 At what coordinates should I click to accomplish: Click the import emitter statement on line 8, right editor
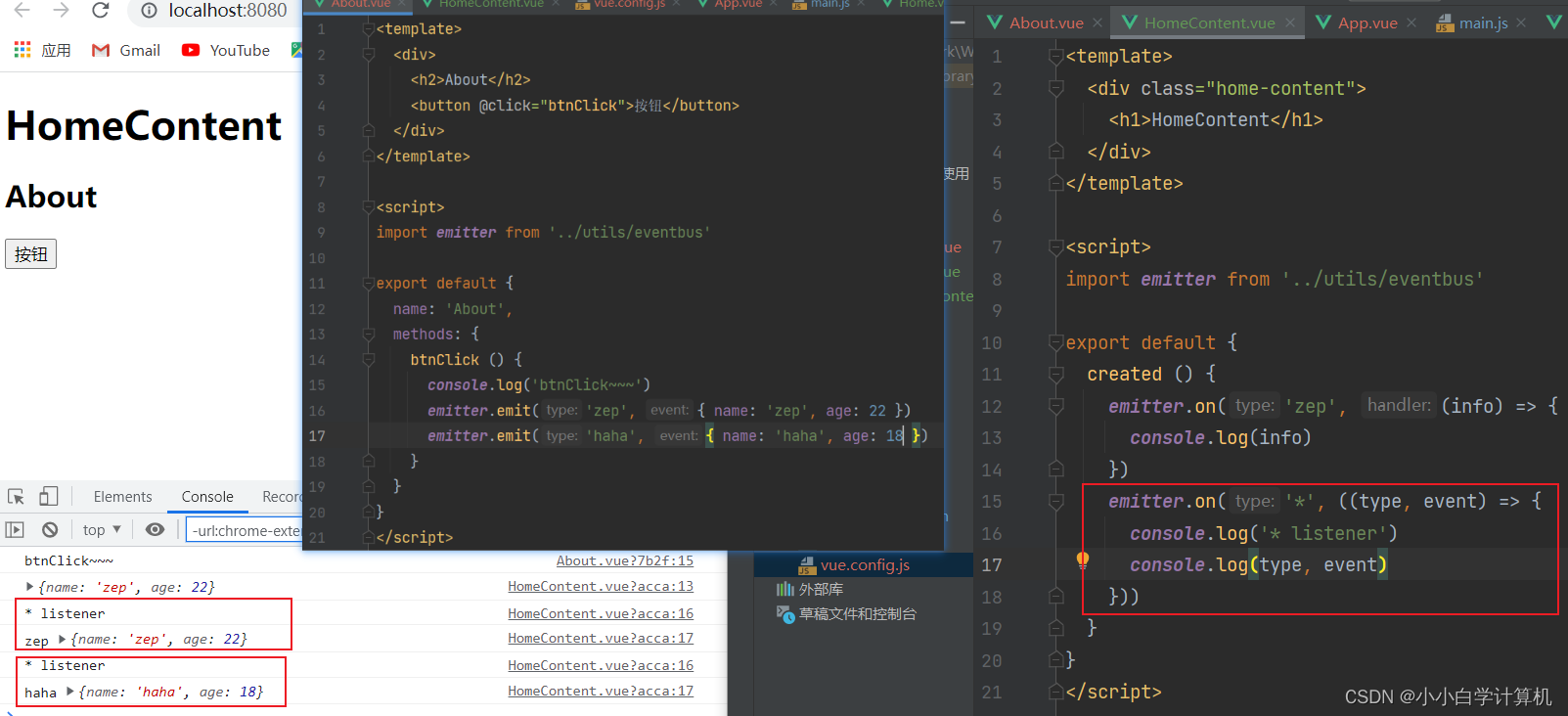pos(1275,280)
